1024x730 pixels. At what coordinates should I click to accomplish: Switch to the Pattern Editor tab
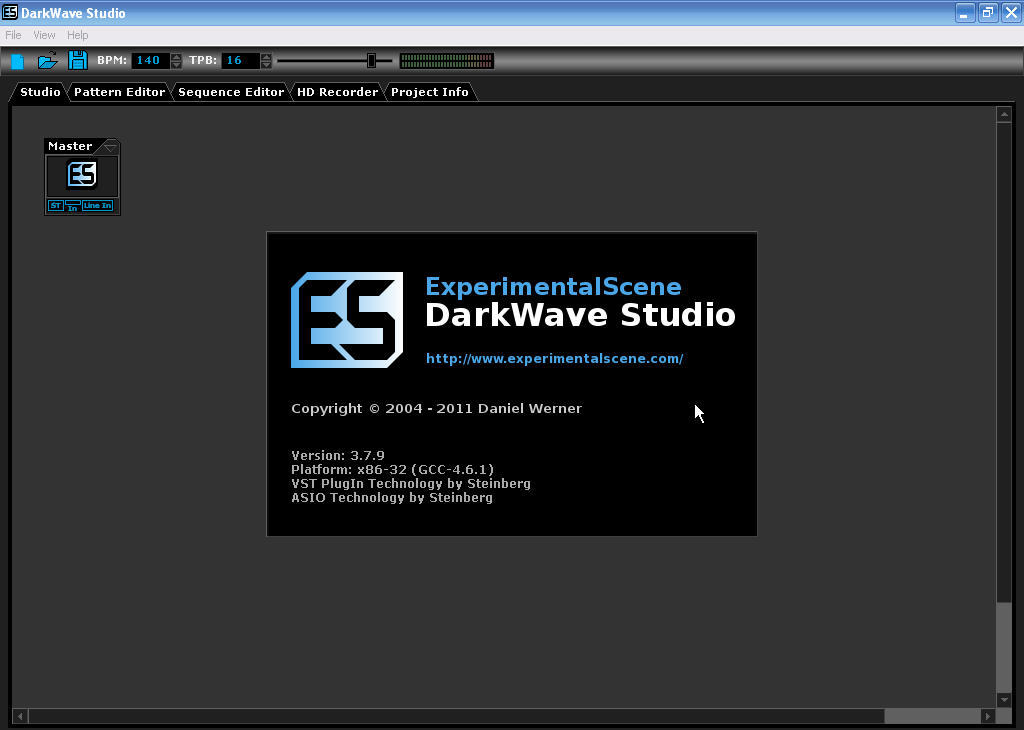pos(119,91)
